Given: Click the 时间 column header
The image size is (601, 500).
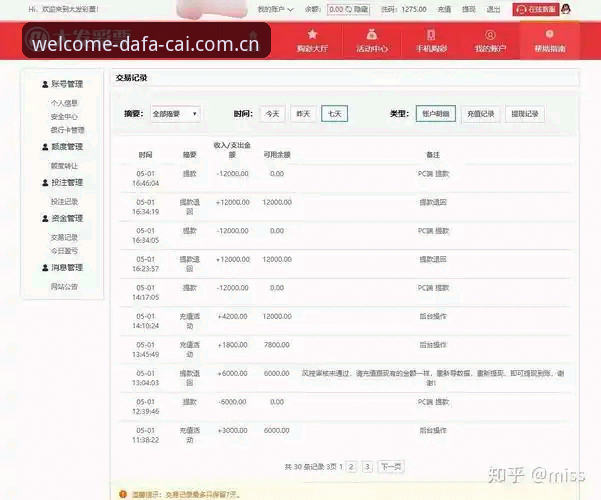Looking at the screenshot, I should tap(145, 155).
